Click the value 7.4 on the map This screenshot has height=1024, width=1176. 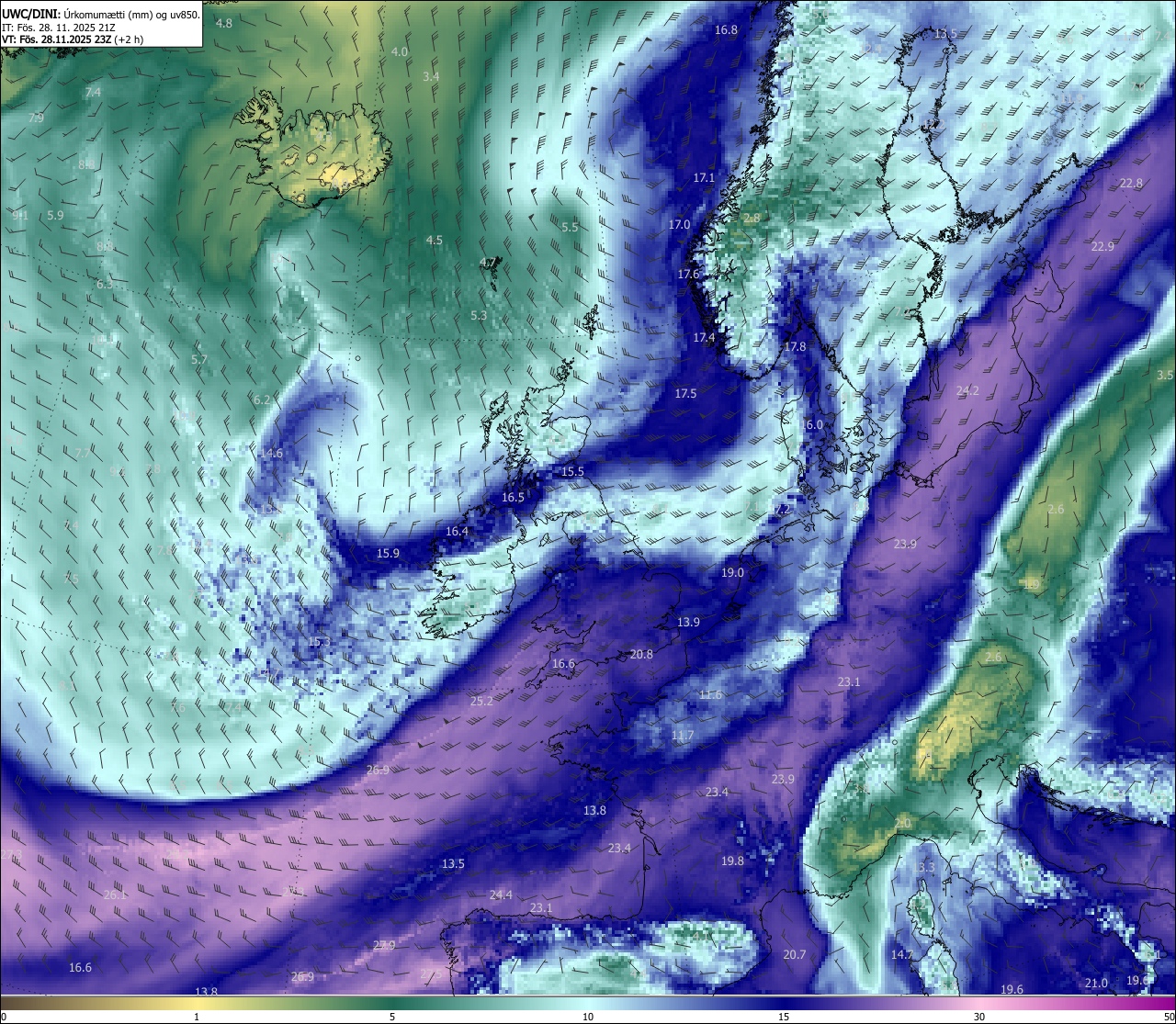click(93, 93)
